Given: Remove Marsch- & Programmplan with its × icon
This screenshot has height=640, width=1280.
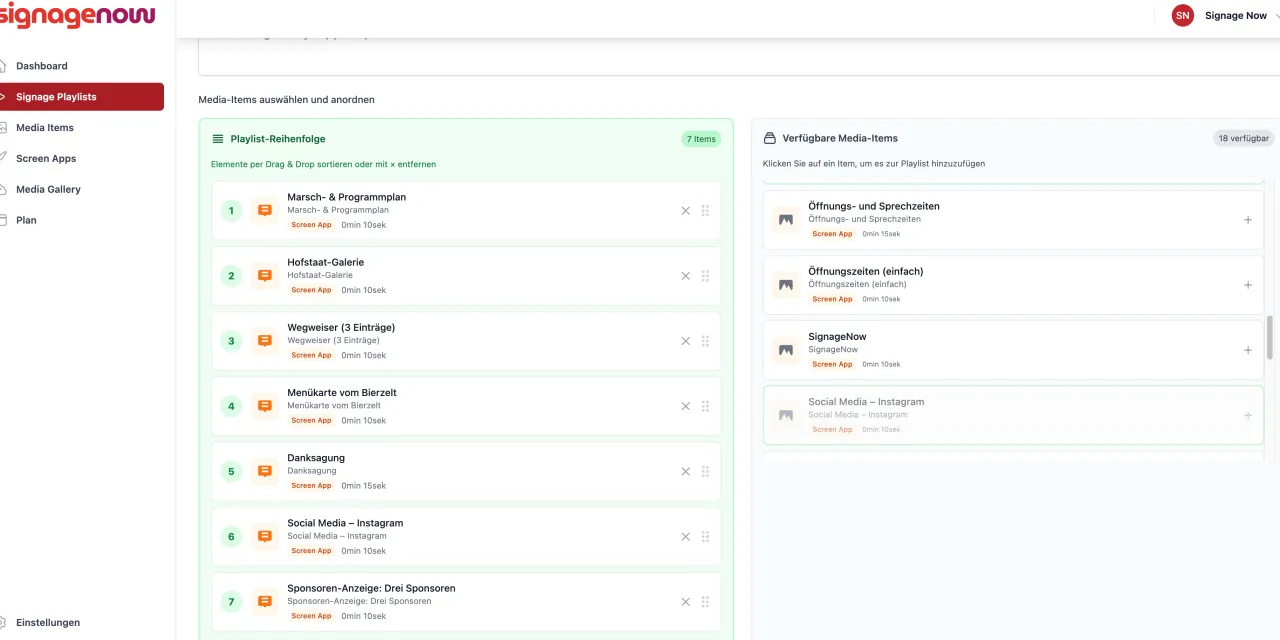Looking at the screenshot, I should click(685, 211).
